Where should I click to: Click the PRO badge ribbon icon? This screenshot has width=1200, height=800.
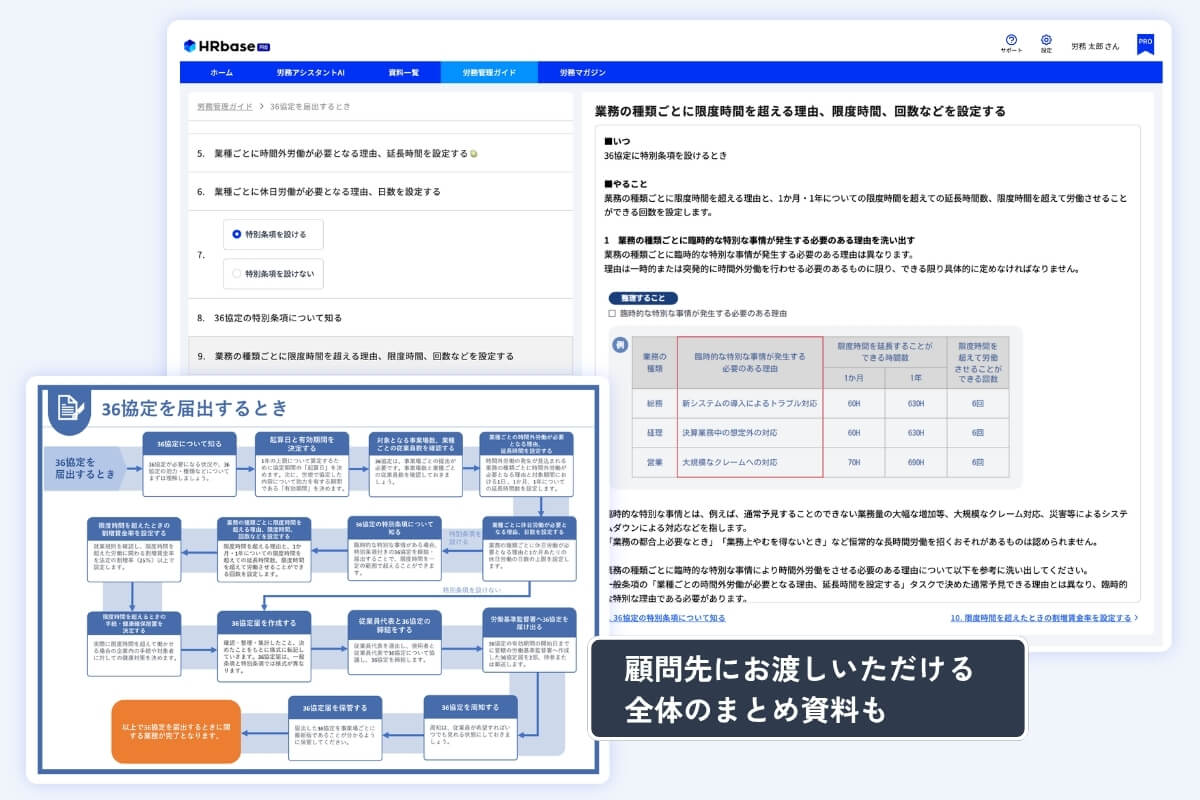pyautogui.click(x=1145, y=44)
